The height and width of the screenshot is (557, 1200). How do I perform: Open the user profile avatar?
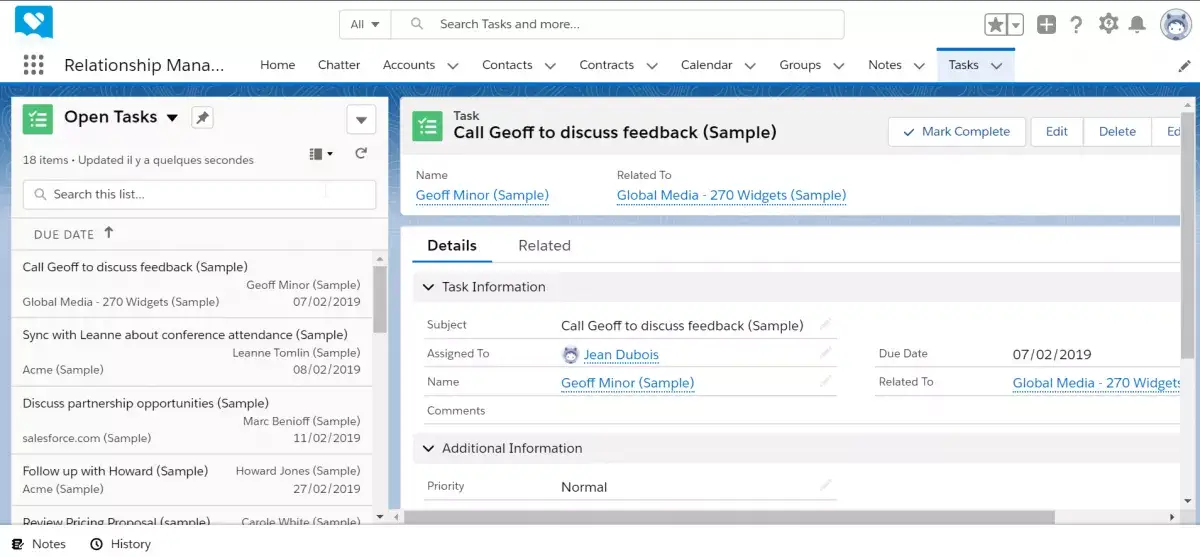tap(1176, 25)
